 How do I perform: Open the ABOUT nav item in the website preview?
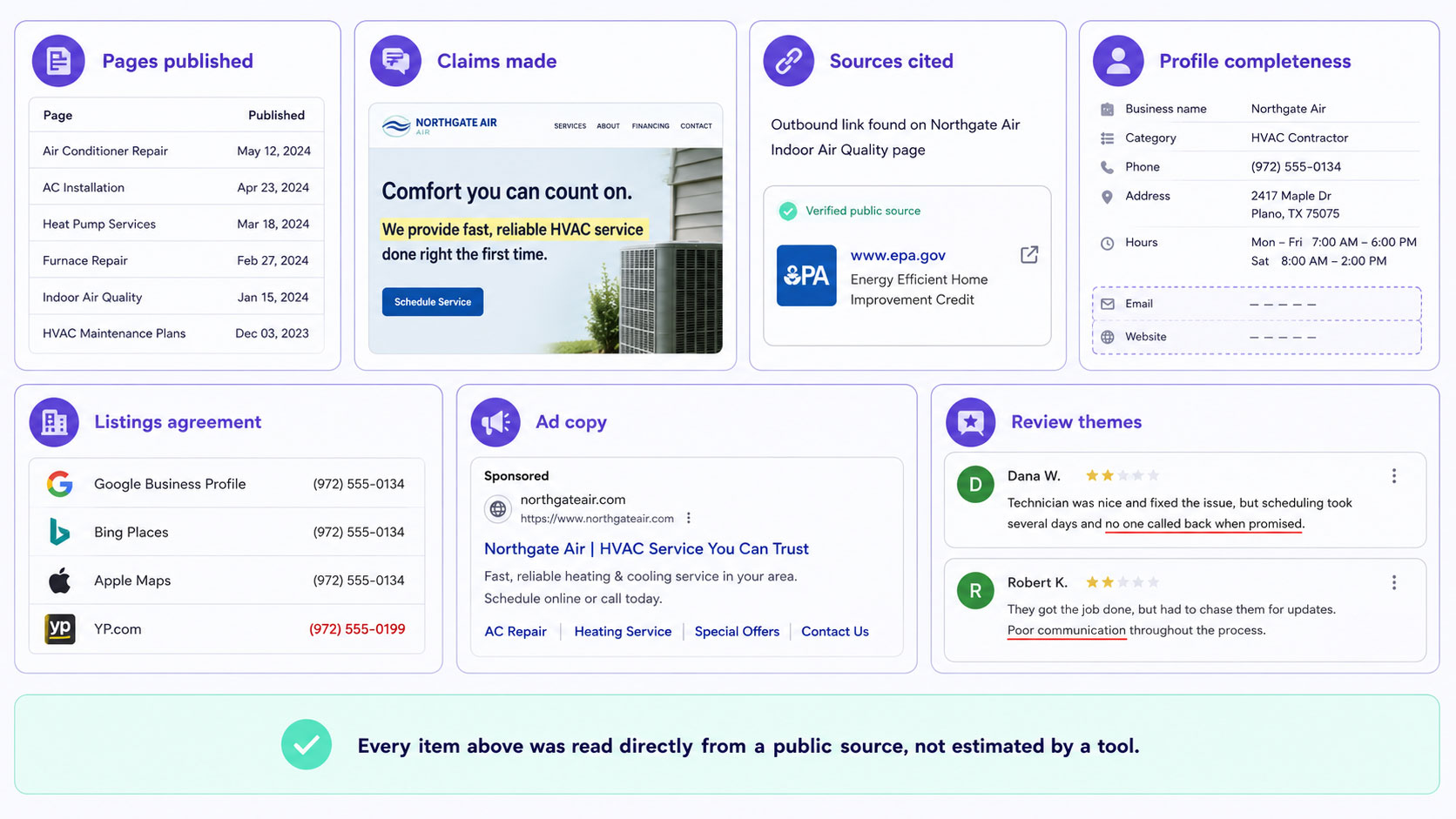[x=609, y=126]
